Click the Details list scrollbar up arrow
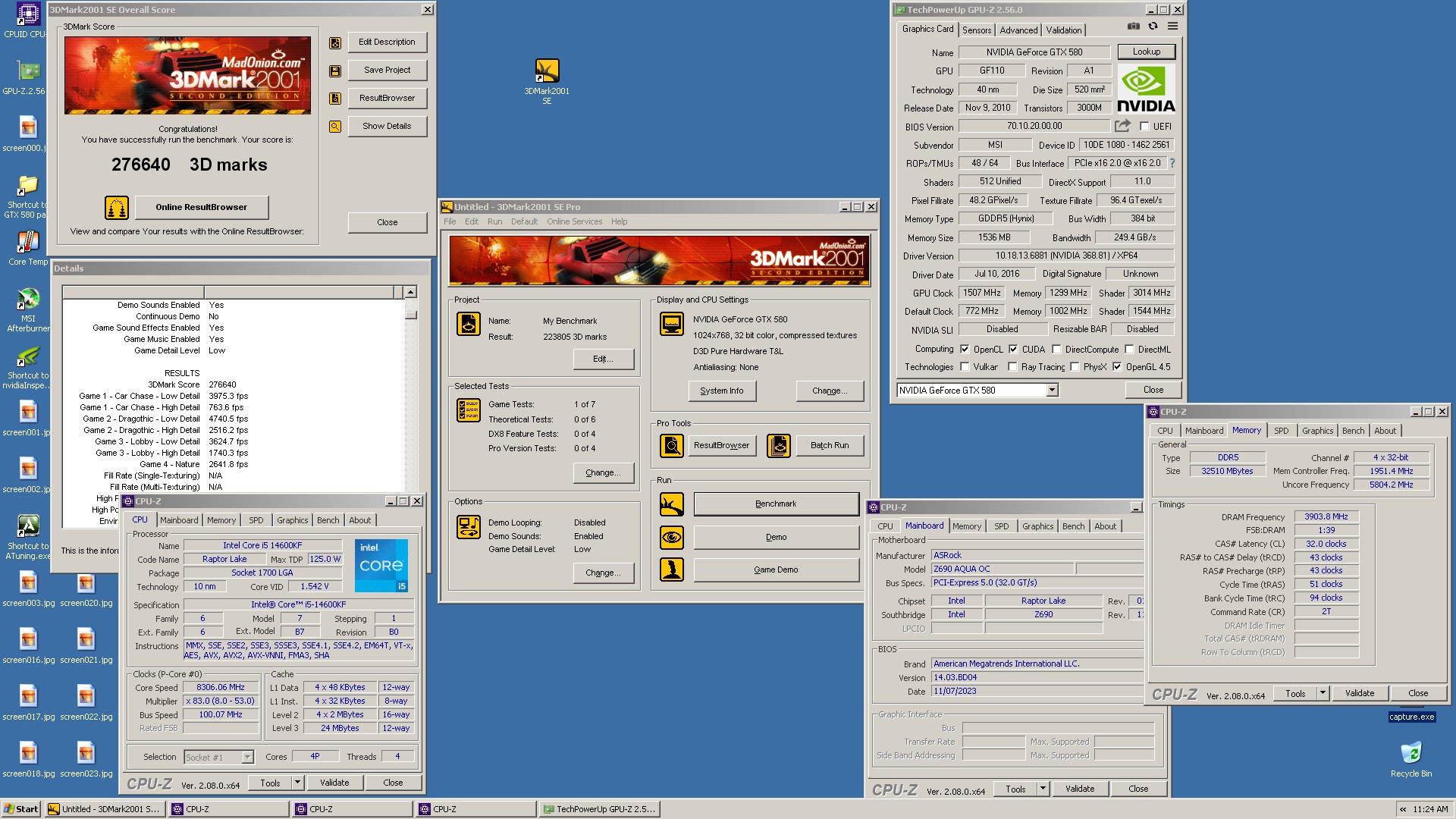 410,292
